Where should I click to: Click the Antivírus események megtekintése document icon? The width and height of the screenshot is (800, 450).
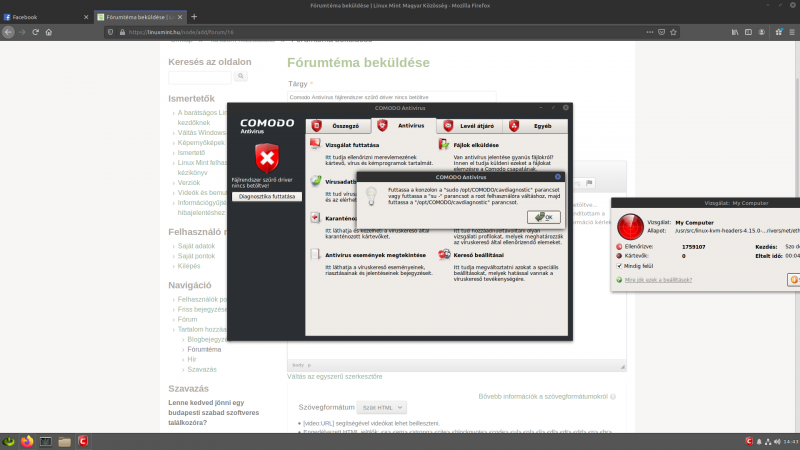315,254
